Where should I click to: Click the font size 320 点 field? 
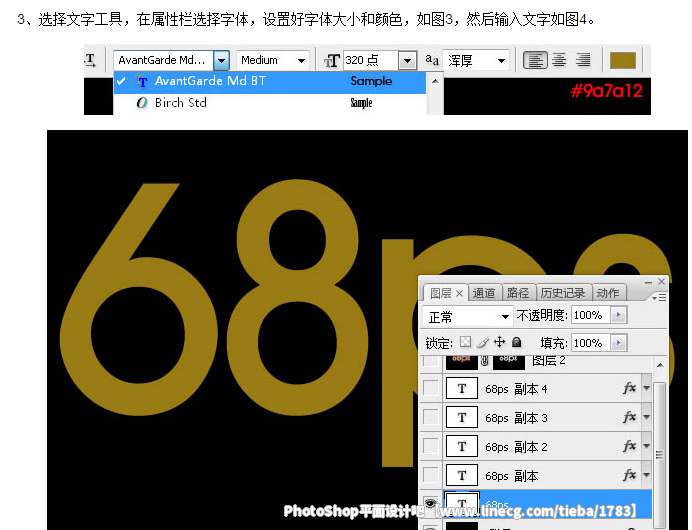pyautogui.click(x=369, y=60)
